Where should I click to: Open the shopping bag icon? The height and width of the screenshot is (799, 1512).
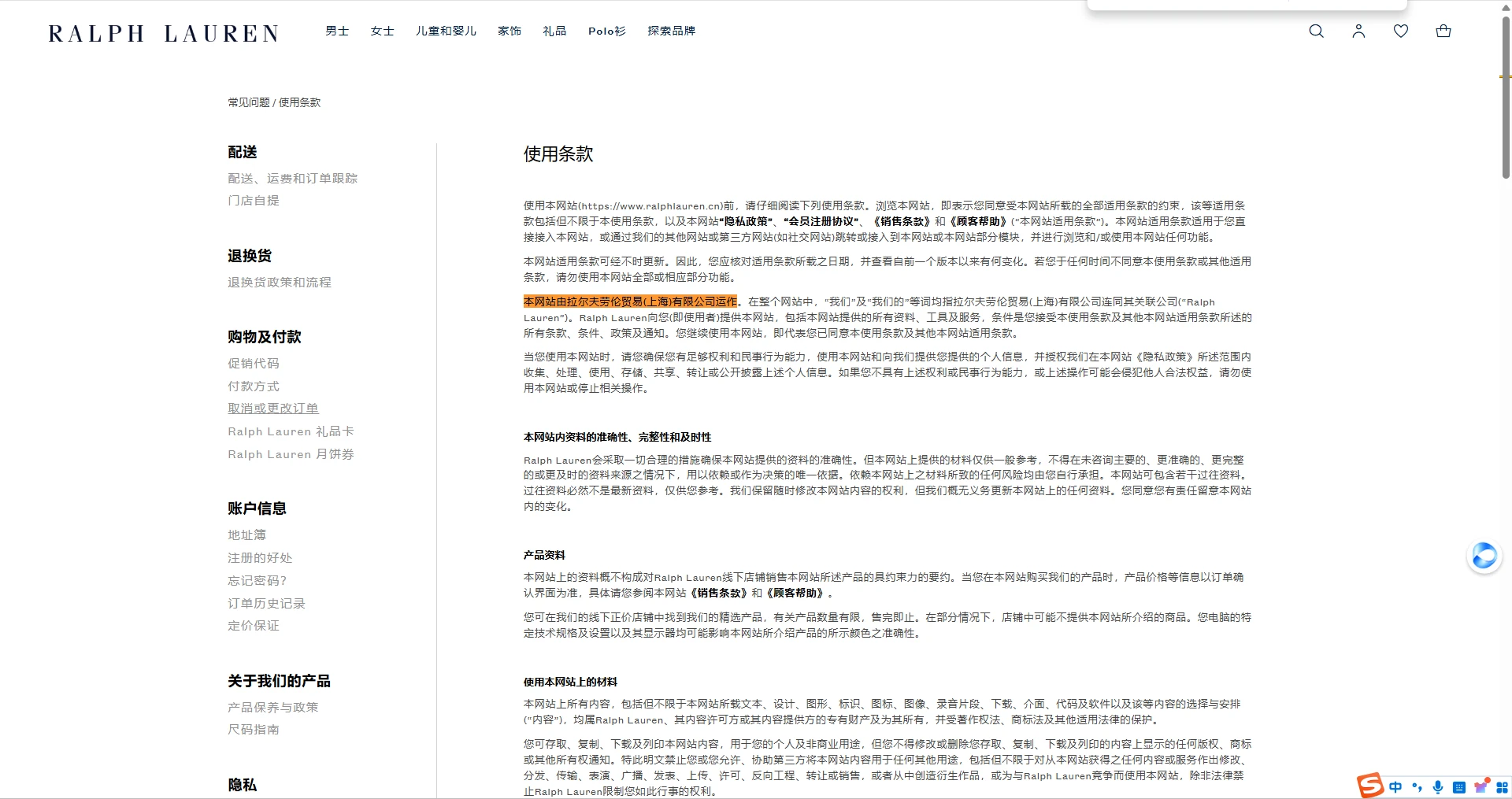click(1443, 31)
